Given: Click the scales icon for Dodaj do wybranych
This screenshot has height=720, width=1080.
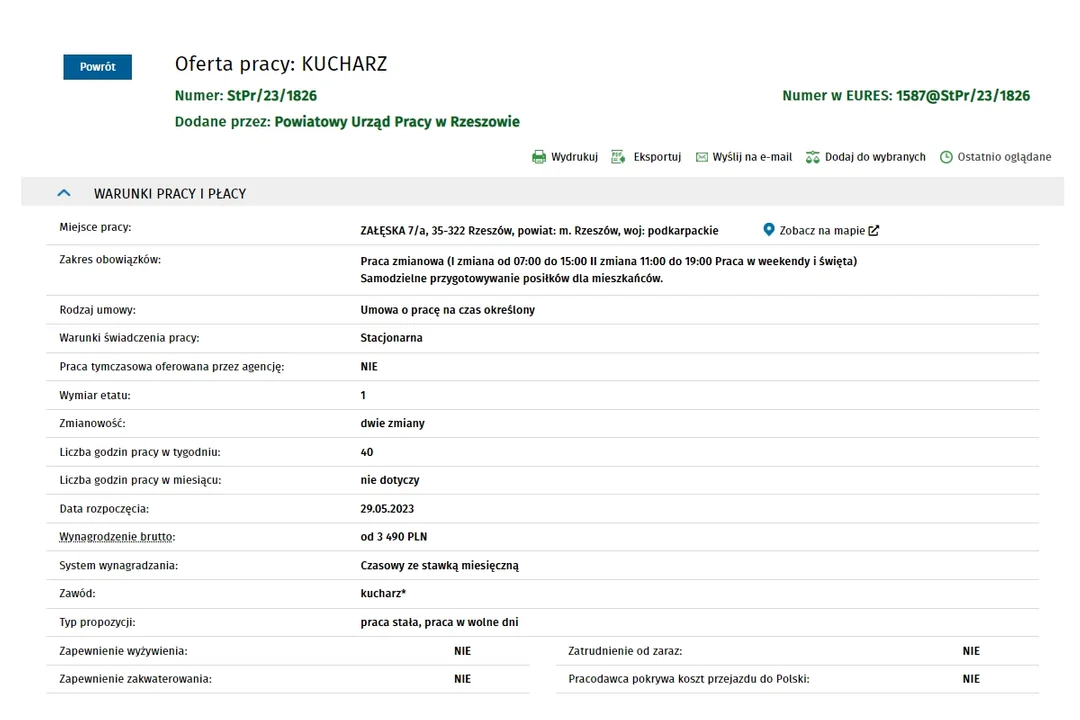Looking at the screenshot, I should pyautogui.click(x=813, y=157).
